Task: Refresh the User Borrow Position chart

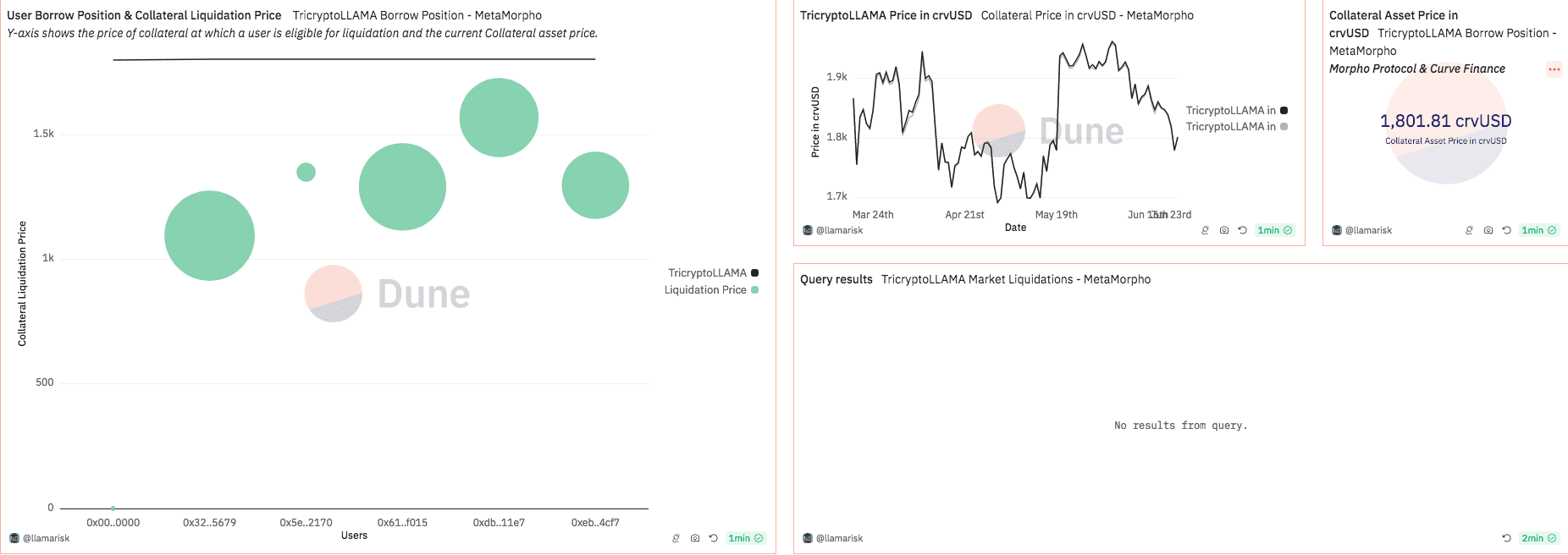Action: pyautogui.click(x=714, y=538)
